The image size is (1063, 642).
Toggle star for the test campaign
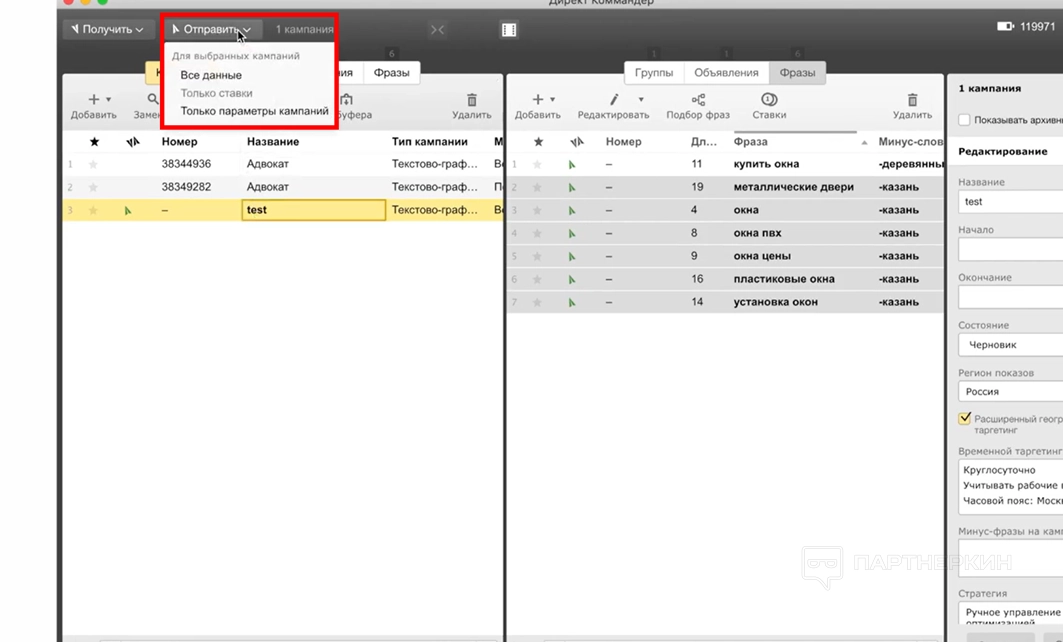[x=94, y=210]
